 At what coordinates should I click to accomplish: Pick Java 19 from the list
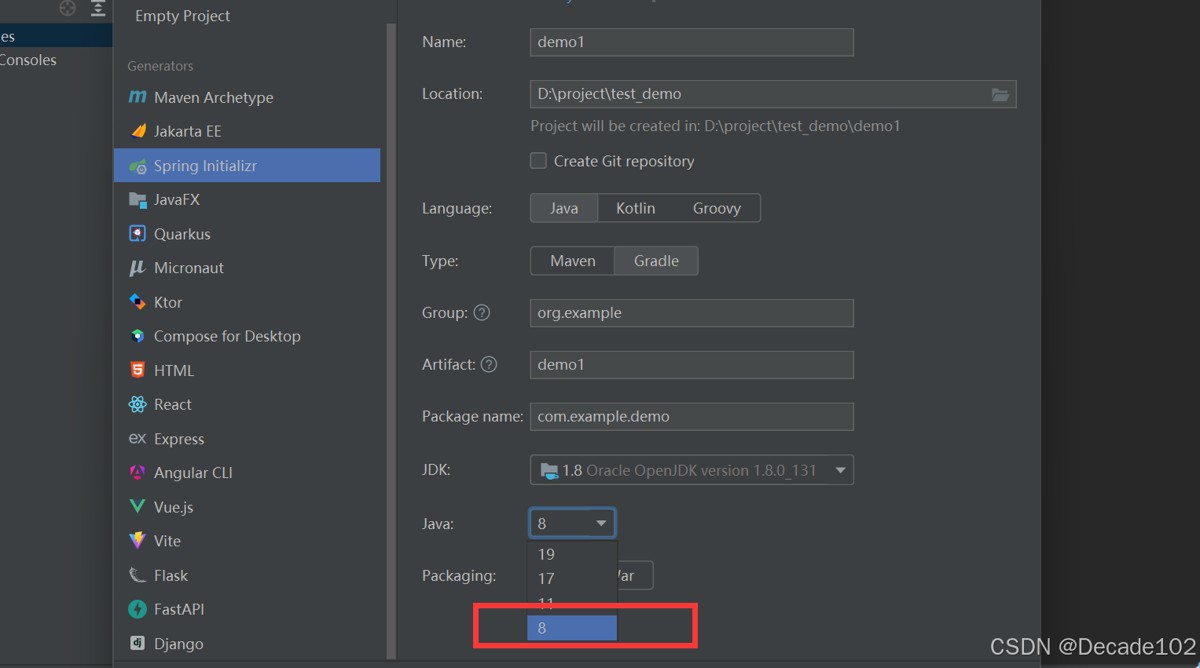coord(572,554)
